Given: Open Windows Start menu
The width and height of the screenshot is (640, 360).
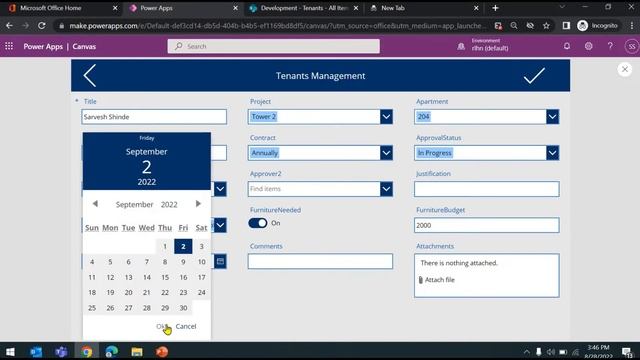Looking at the screenshot, I should point(11,351).
